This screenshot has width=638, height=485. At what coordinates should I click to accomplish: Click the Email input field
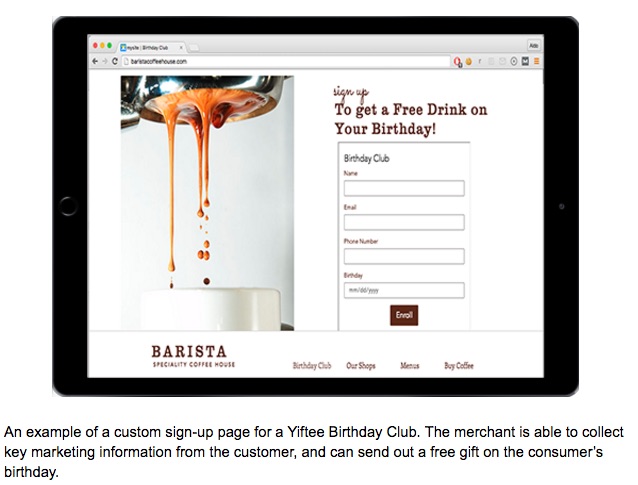tap(404, 223)
